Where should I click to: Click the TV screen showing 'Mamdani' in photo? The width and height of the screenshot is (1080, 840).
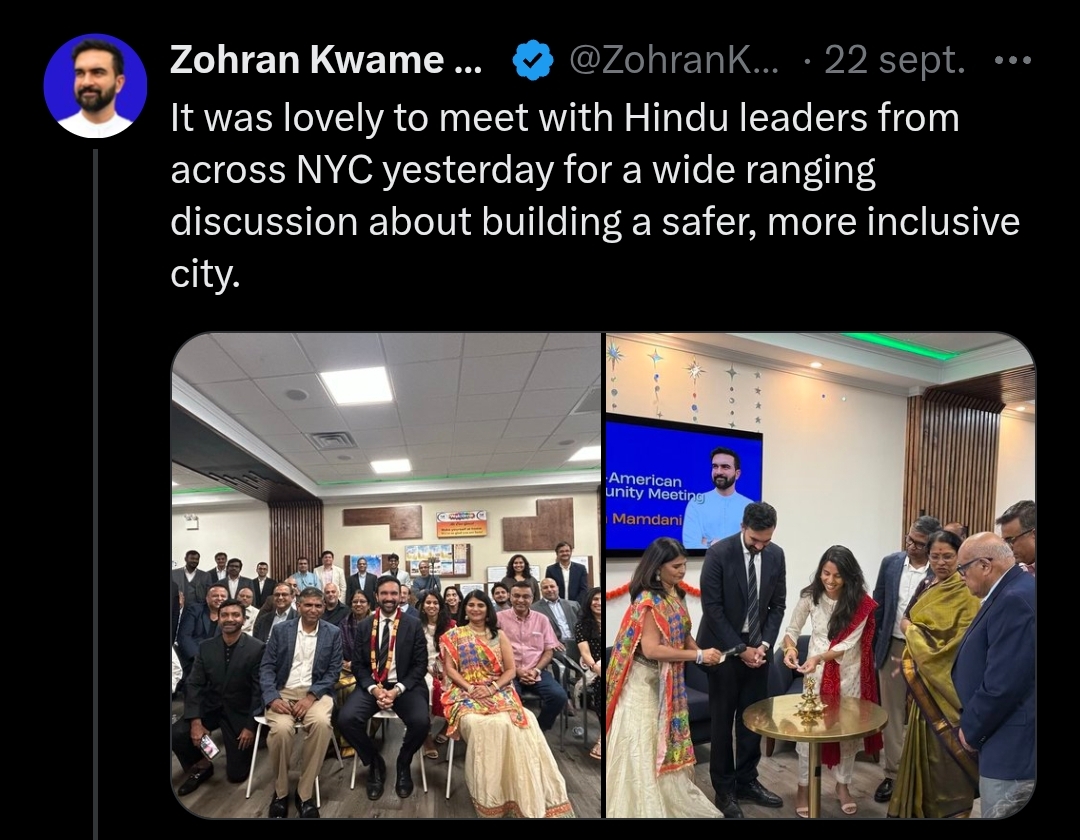click(x=684, y=484)
